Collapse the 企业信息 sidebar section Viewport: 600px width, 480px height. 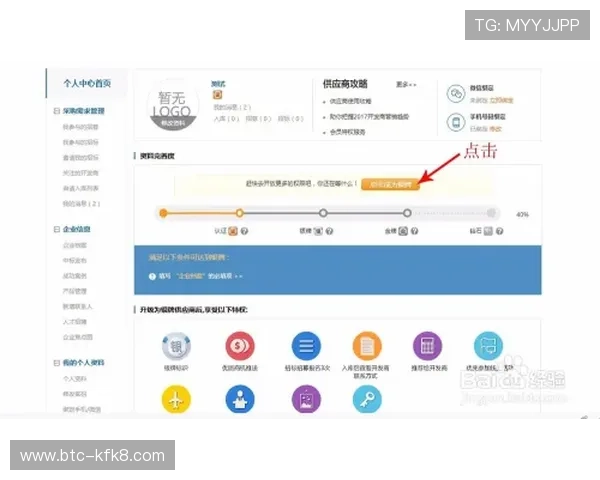pyautogui.click(x=57, y=229)
